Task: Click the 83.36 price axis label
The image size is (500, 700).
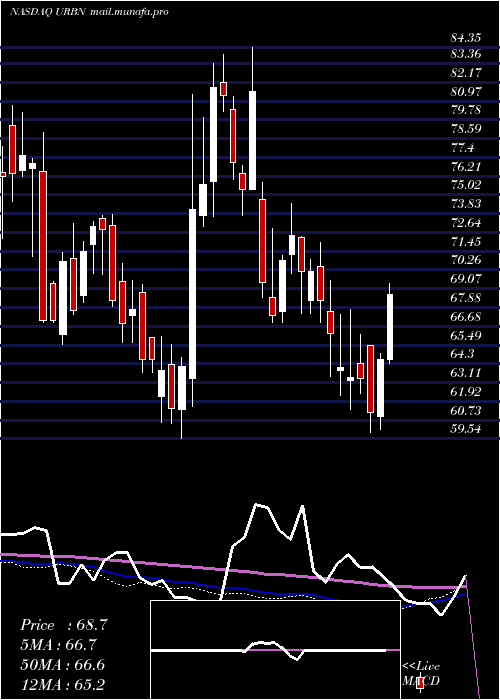Action: (x=466, y=54)
